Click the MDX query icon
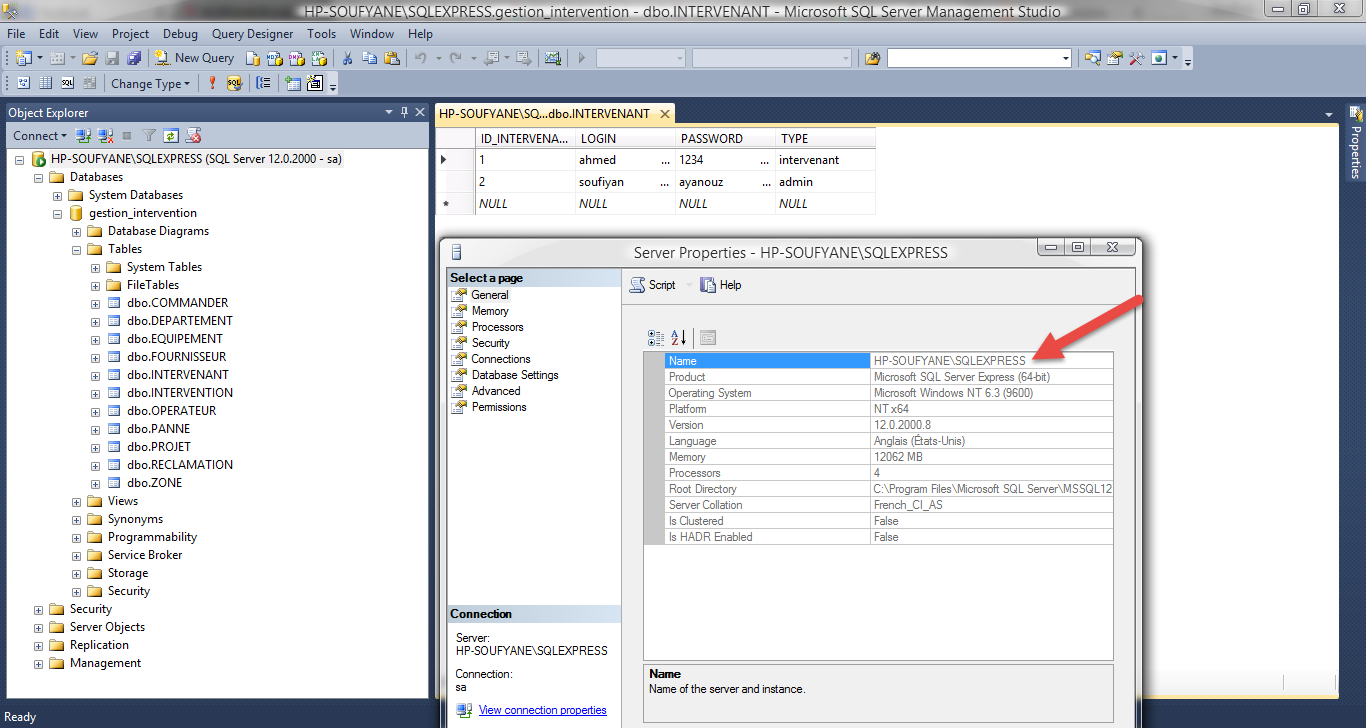This screenshot has width=1366, height=728. 275,58
